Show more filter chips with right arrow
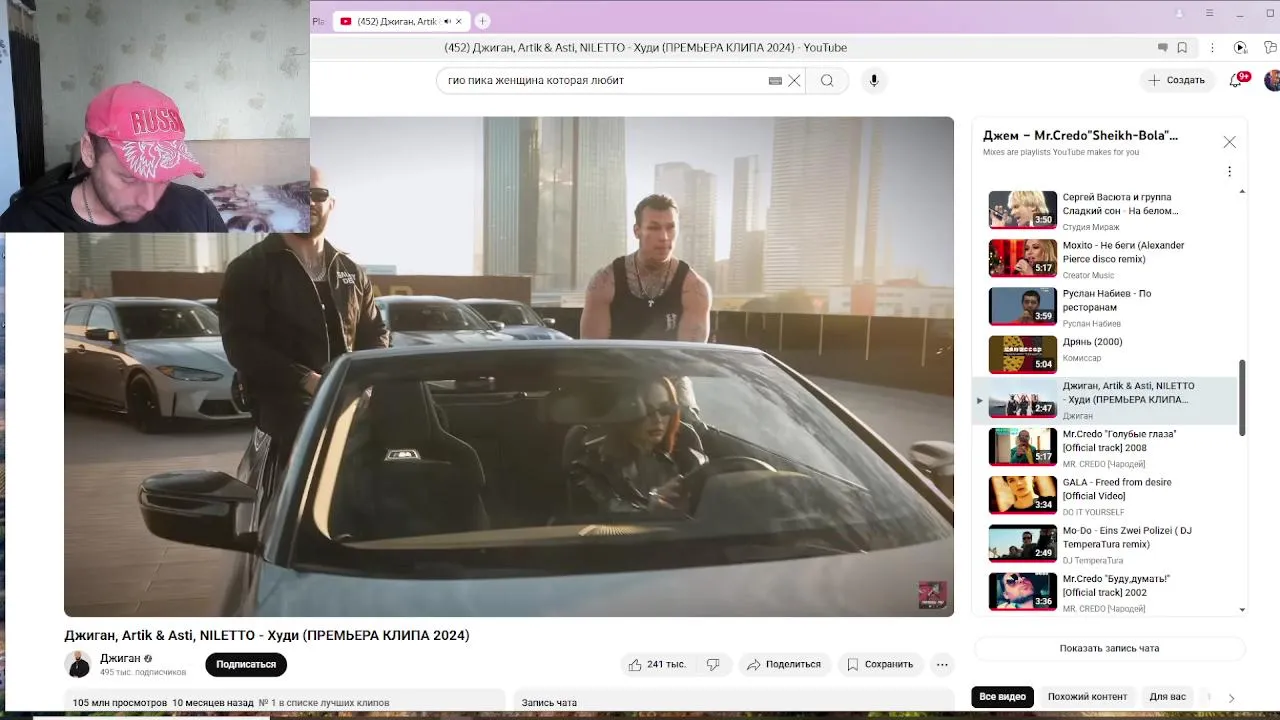This screenshot has height=720, width=1280. click(1231, 697)
